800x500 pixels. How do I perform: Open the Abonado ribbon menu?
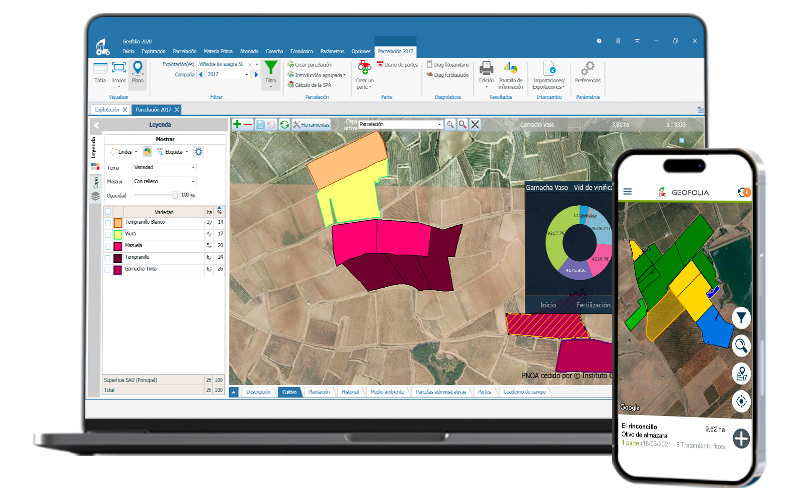click(249, 52)
